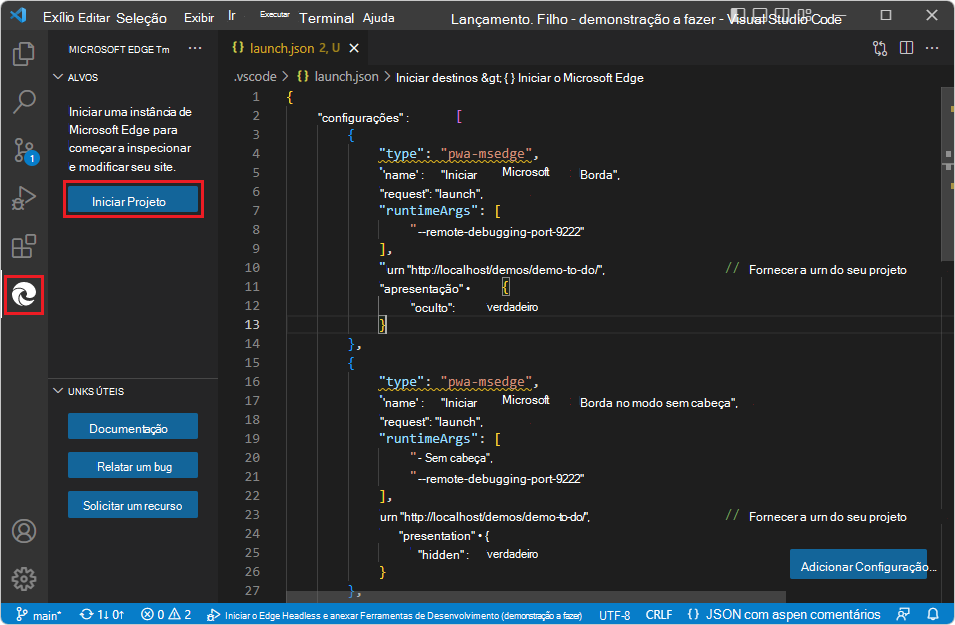Image resolution: width=955 pixels, height=625 pixels.
Task: Open the Exibir menu
Action: (199, 18)
